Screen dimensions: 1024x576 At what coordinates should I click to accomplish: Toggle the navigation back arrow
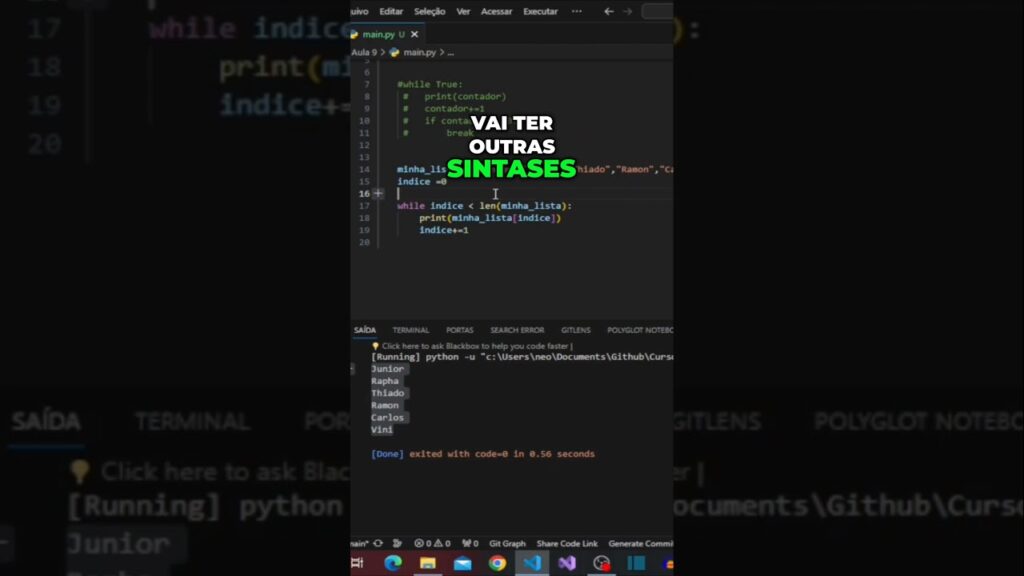point(610,11)
